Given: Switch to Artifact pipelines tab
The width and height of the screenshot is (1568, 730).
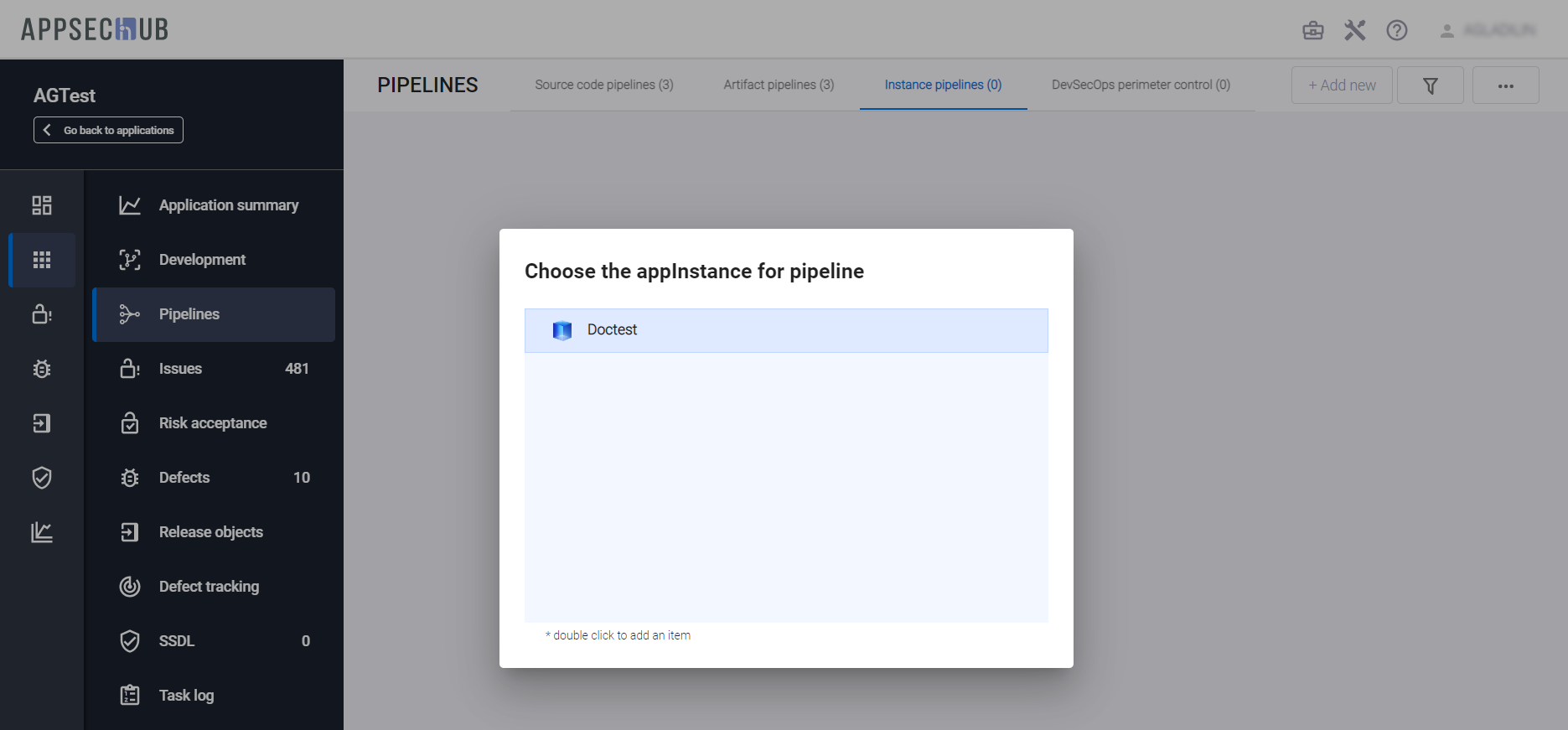Looking at the screenshot, I should [779, 85].
